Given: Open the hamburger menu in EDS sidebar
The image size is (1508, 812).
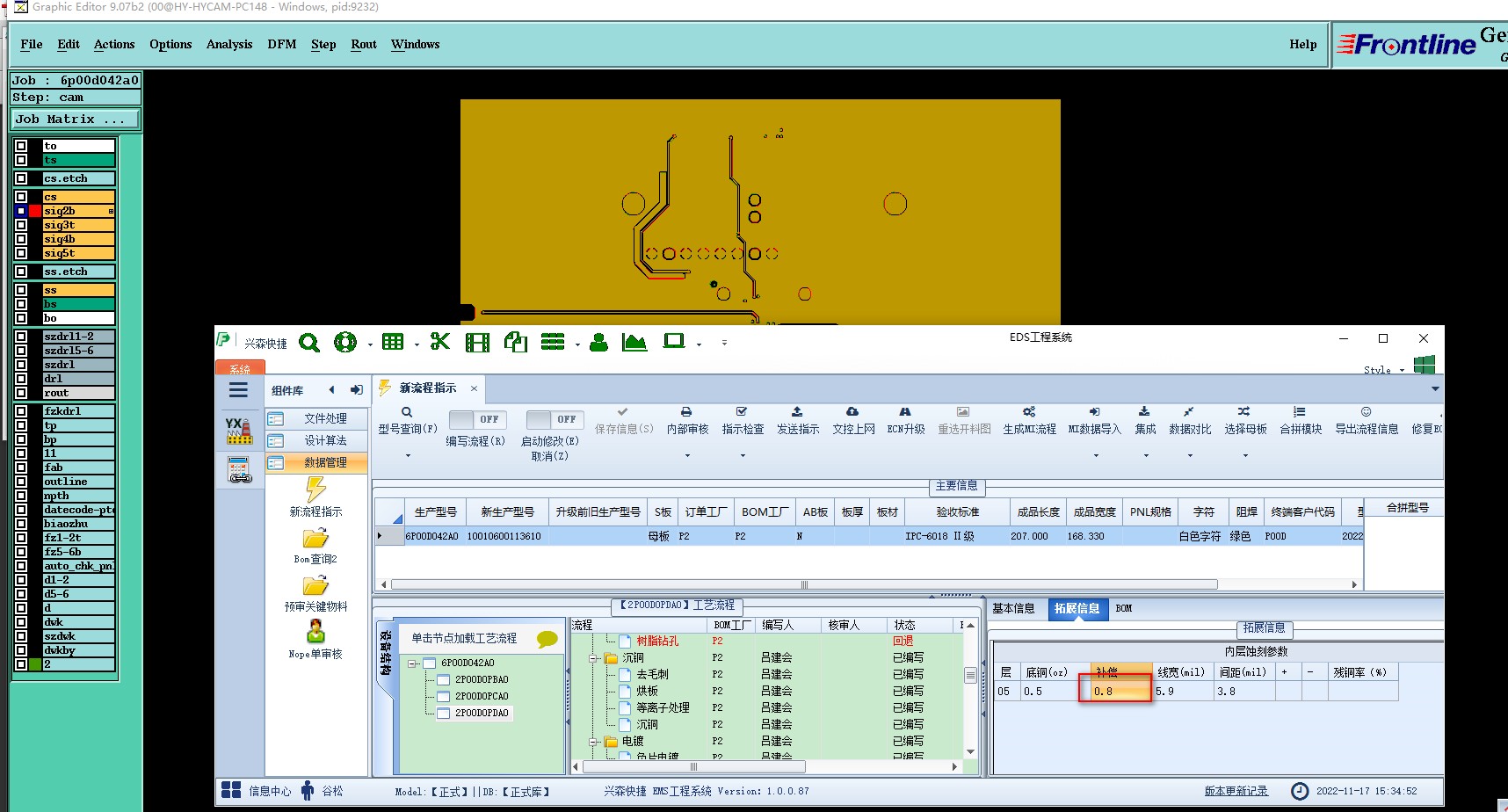Looking at the screenshot, I should click(x=238, y=390).
